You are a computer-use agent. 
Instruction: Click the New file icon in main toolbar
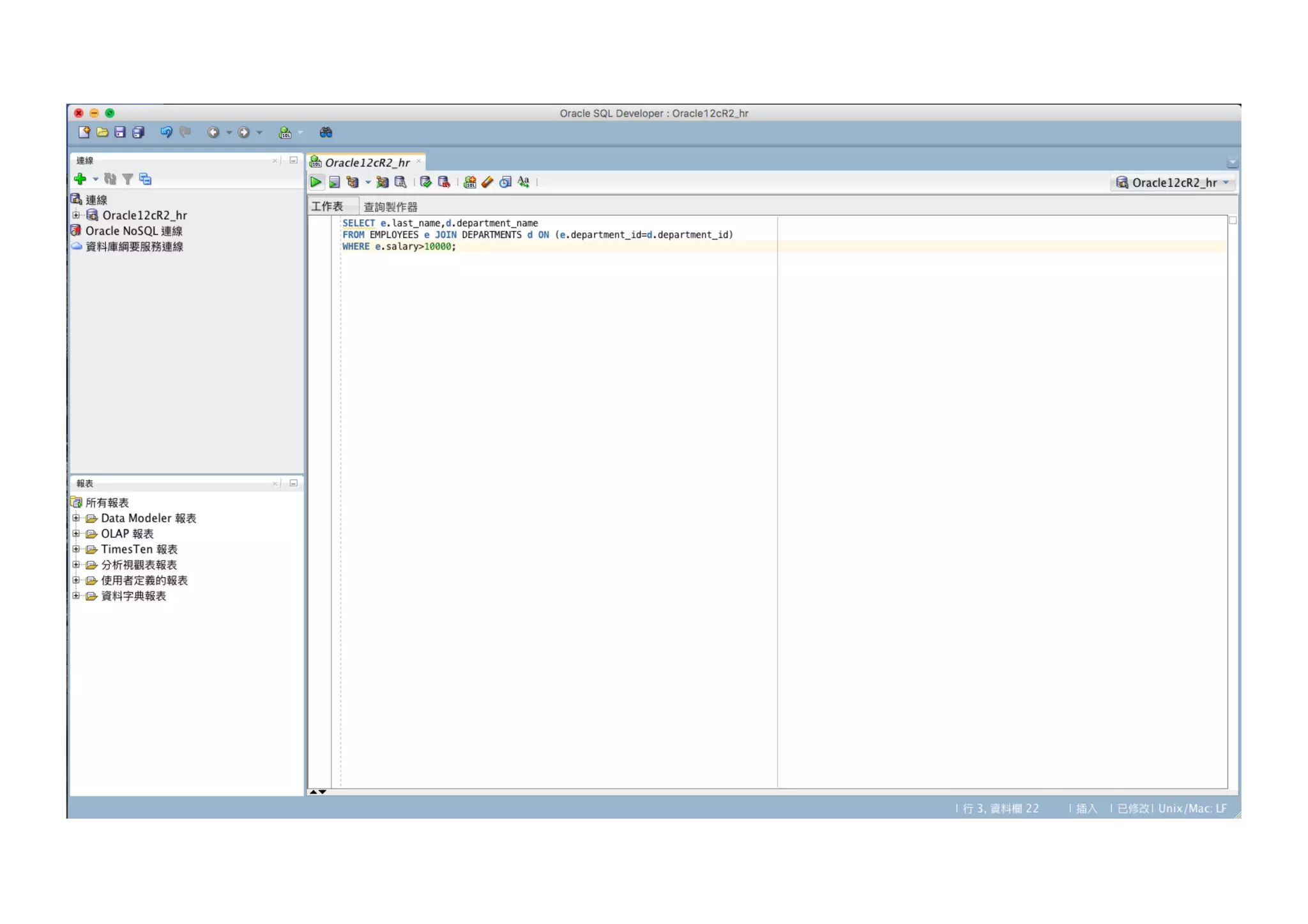[x=84, y=132]
